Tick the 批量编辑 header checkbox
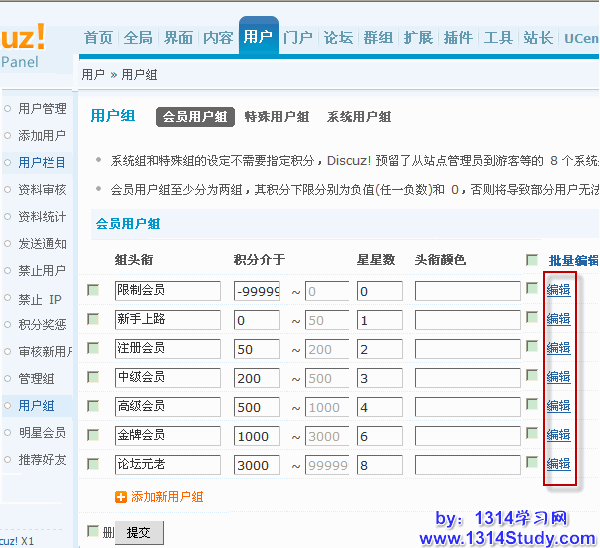 coord(532,260)
